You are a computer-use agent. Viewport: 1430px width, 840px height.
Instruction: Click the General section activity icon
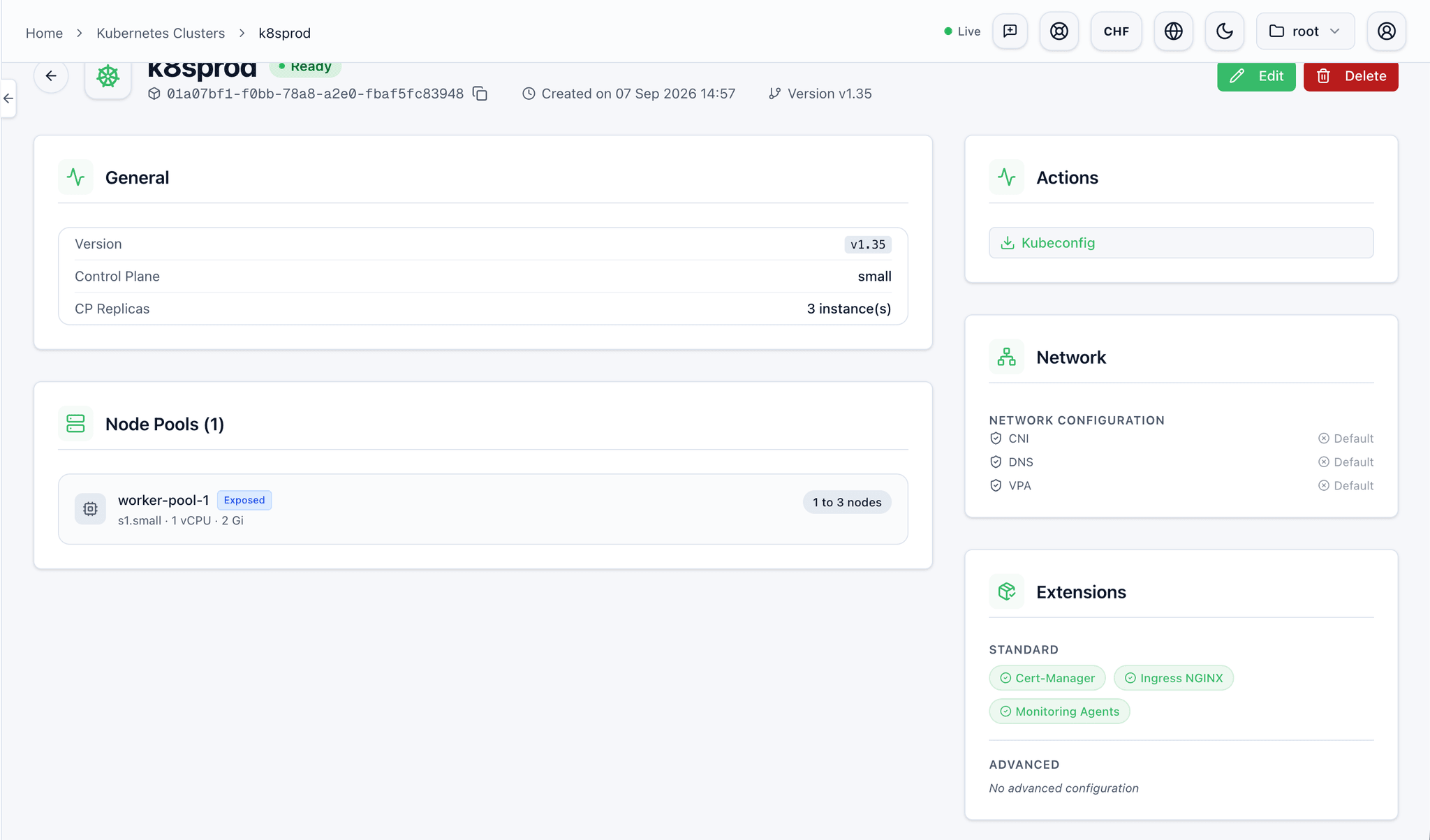click(75, 177)
